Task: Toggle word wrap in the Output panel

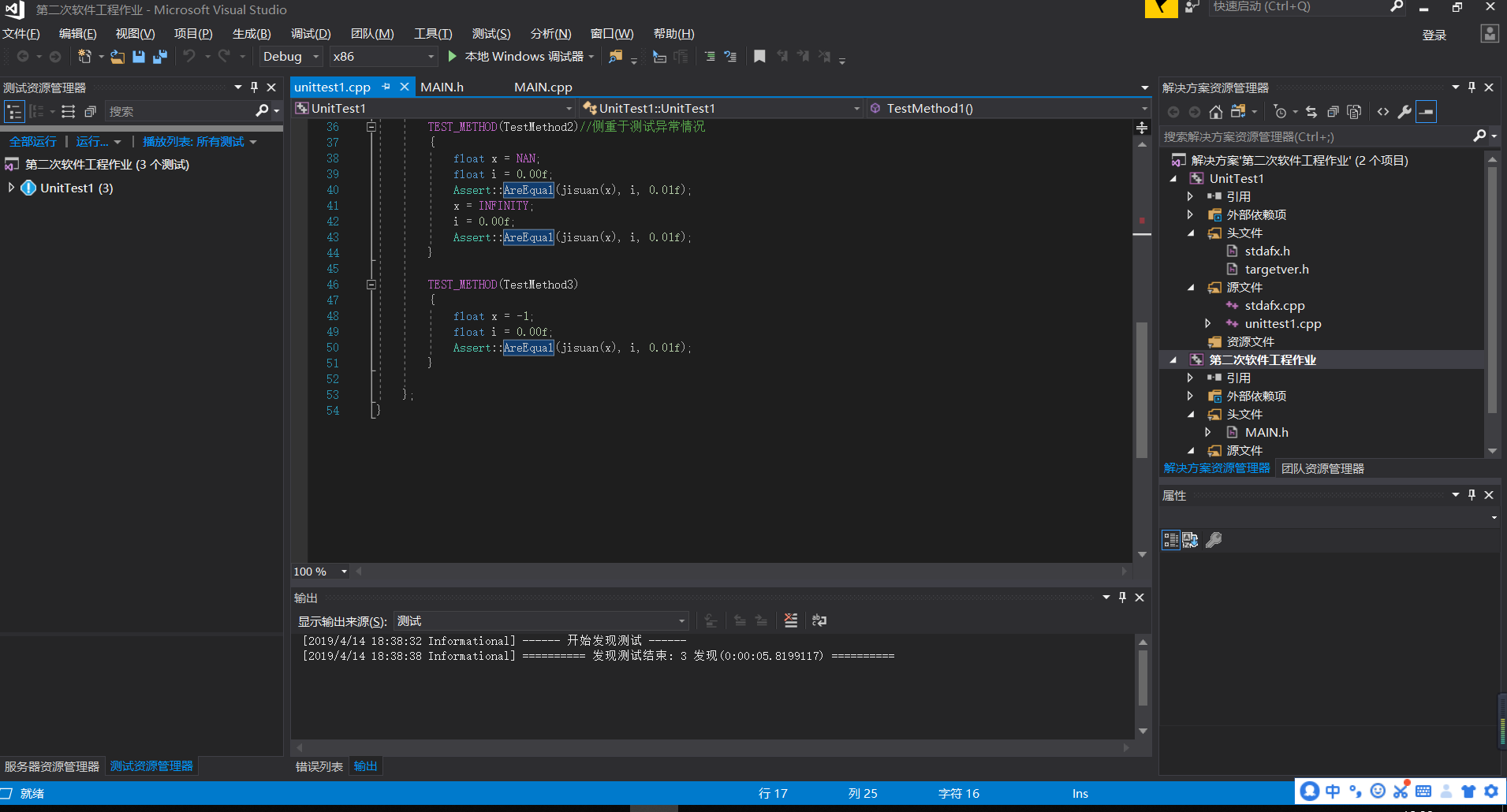Action: [x=819, y=620]
